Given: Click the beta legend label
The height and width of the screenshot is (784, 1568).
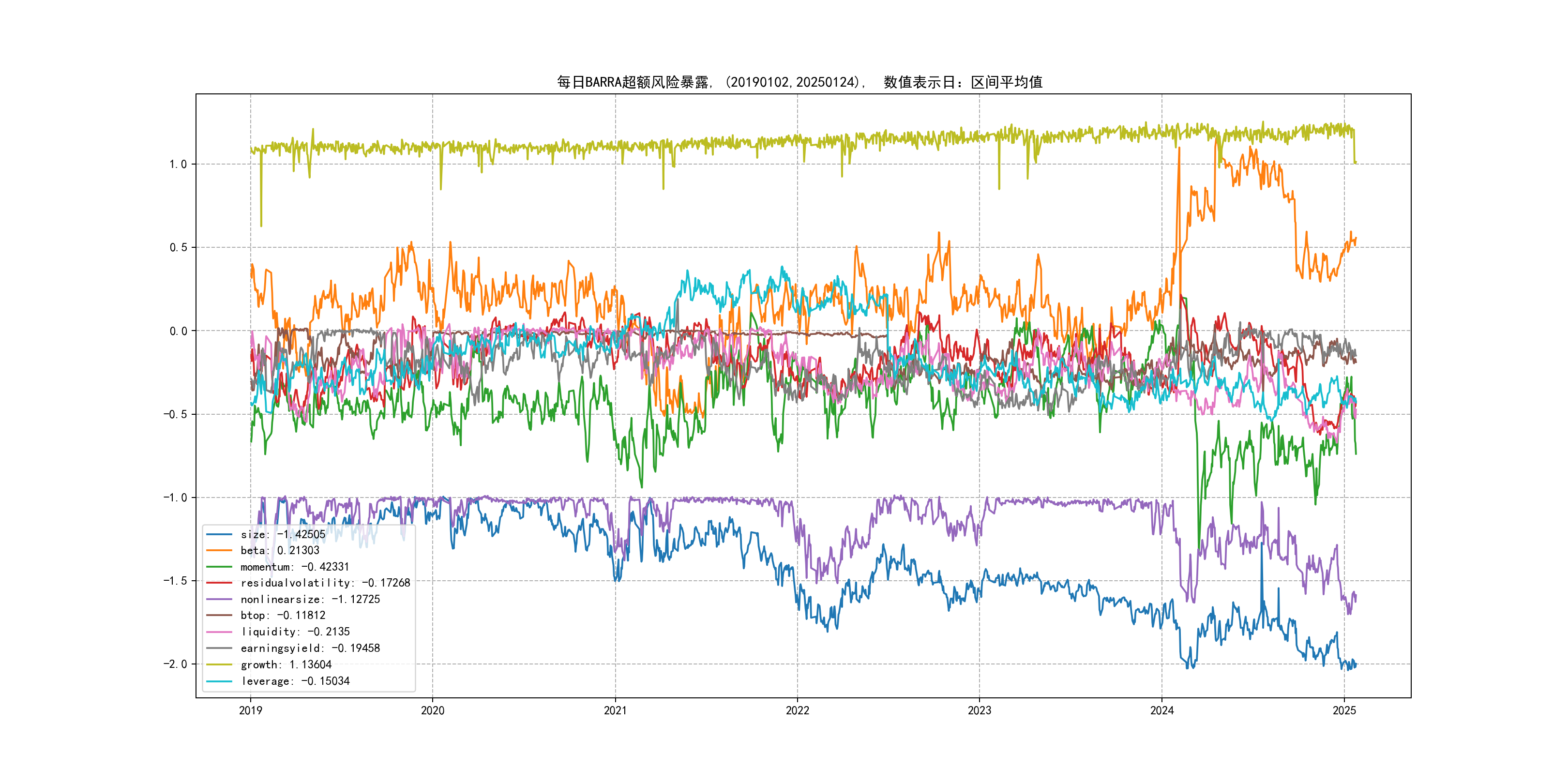Looking at the screenshot, I should (279, 550).
